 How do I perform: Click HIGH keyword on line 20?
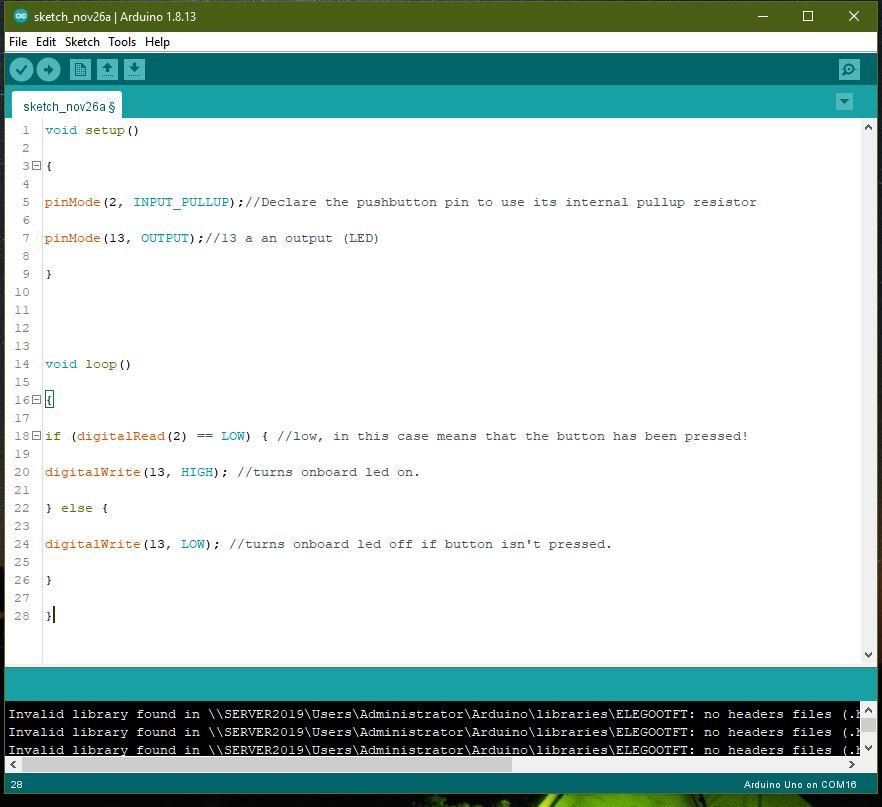(197, 472)
